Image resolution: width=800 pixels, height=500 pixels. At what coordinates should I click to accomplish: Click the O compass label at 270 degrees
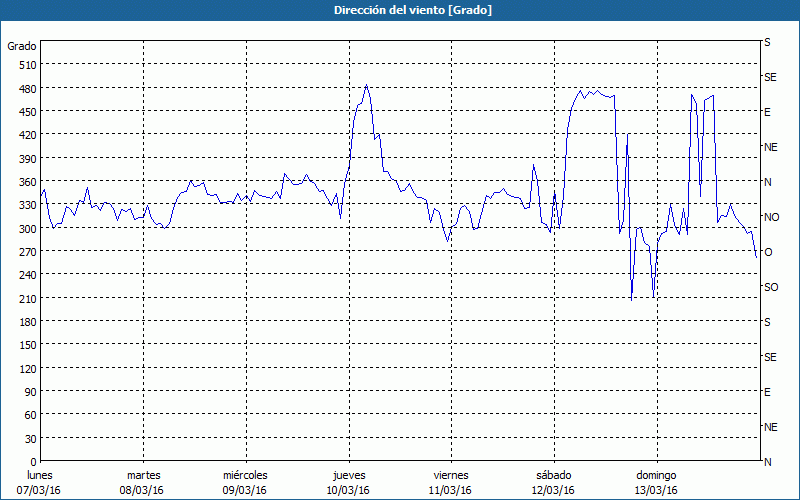point(768,252)
